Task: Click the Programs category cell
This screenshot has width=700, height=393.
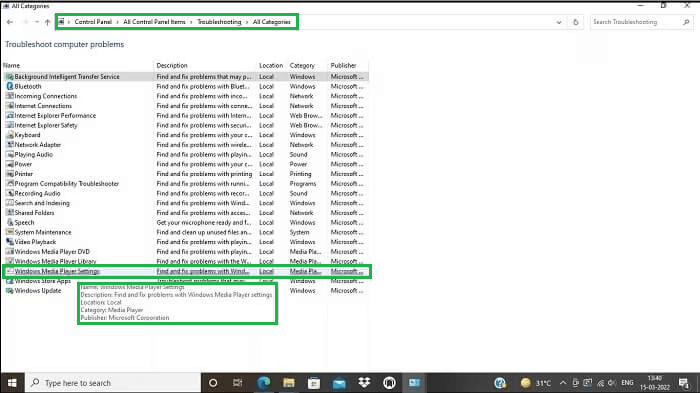Action: tap(303, 184)
